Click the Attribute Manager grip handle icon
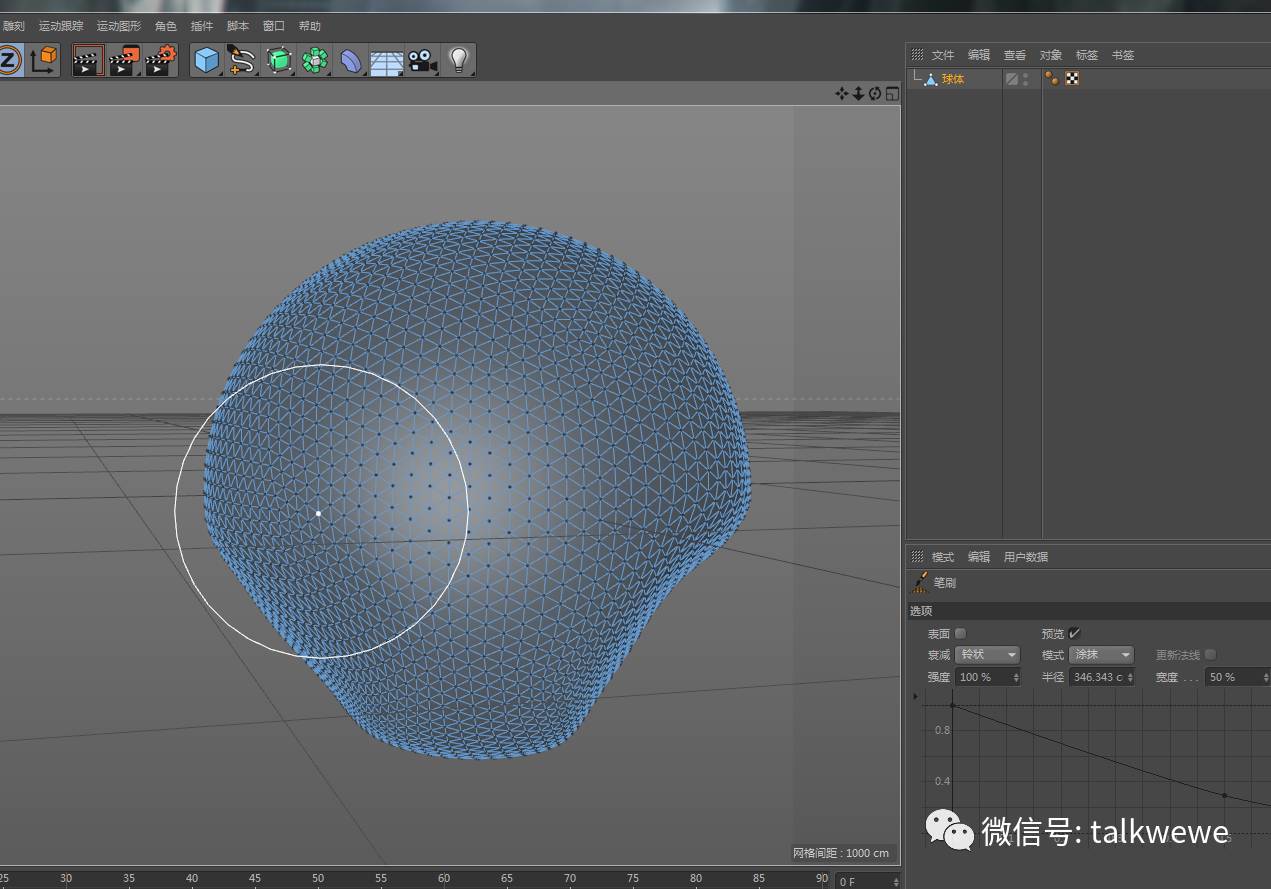 (x=917, y=557)
